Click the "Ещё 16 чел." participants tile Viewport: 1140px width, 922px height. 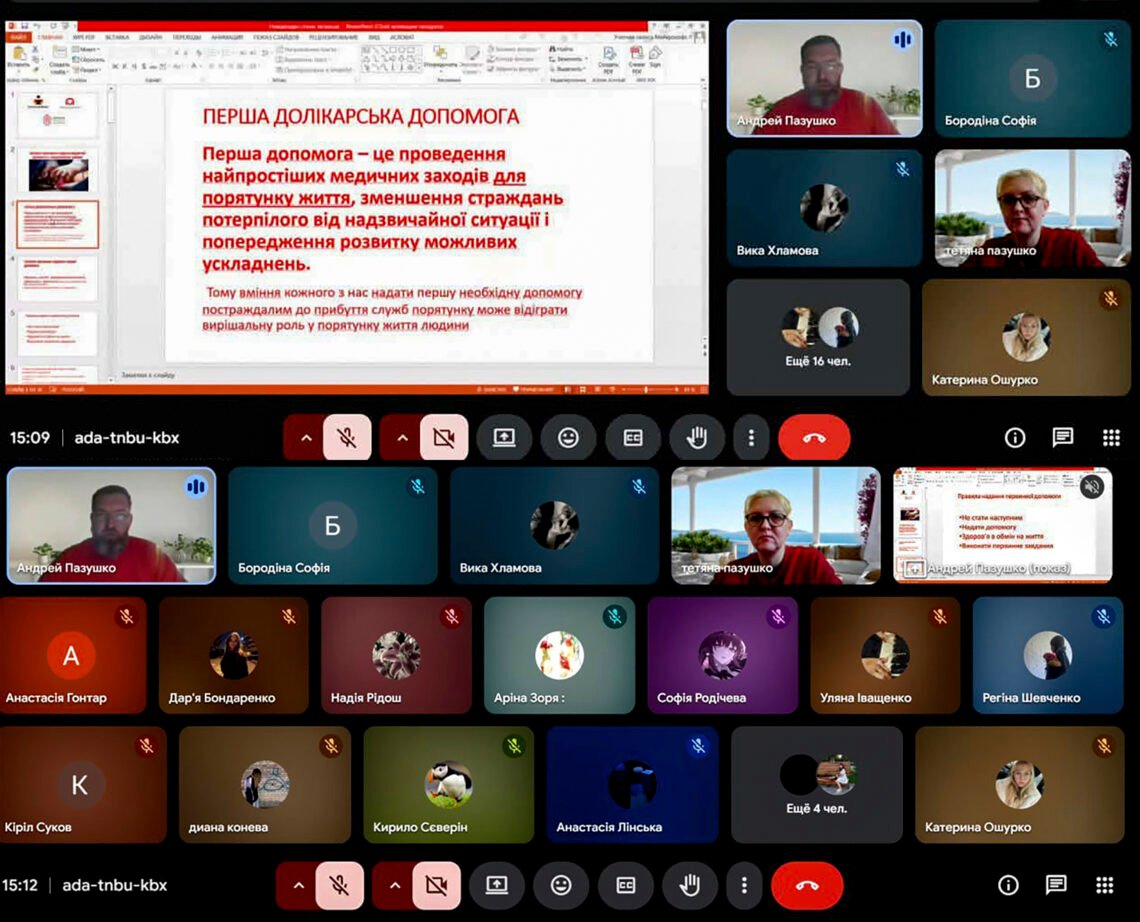pyautogui.click(x=818, y=337)
